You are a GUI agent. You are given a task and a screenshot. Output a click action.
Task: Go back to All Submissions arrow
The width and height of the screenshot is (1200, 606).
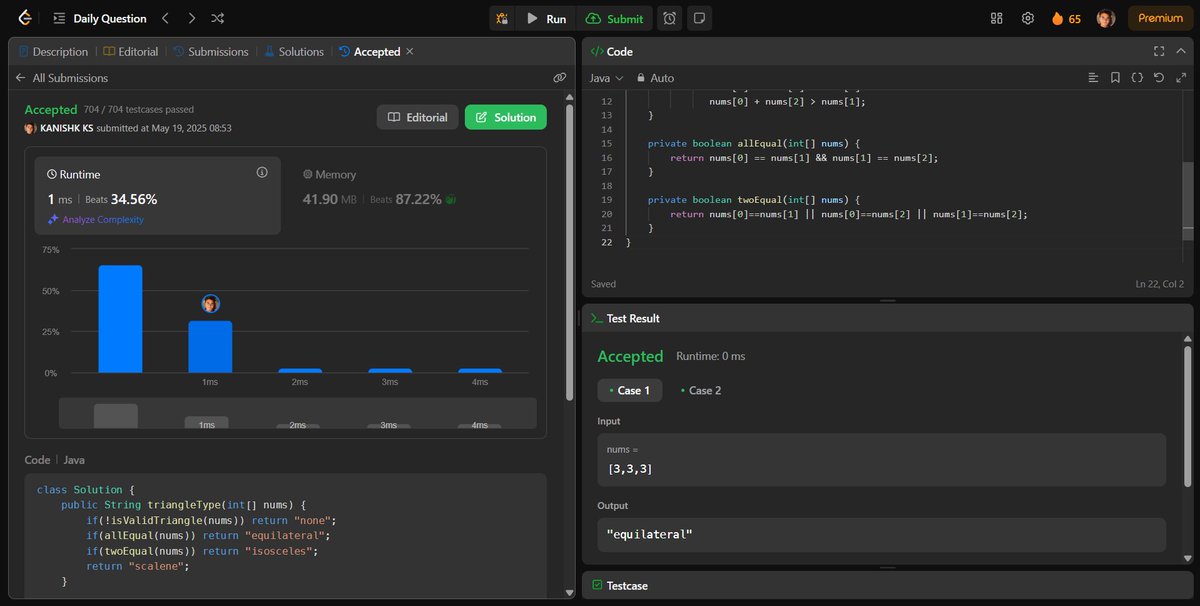tap(20, 77)
